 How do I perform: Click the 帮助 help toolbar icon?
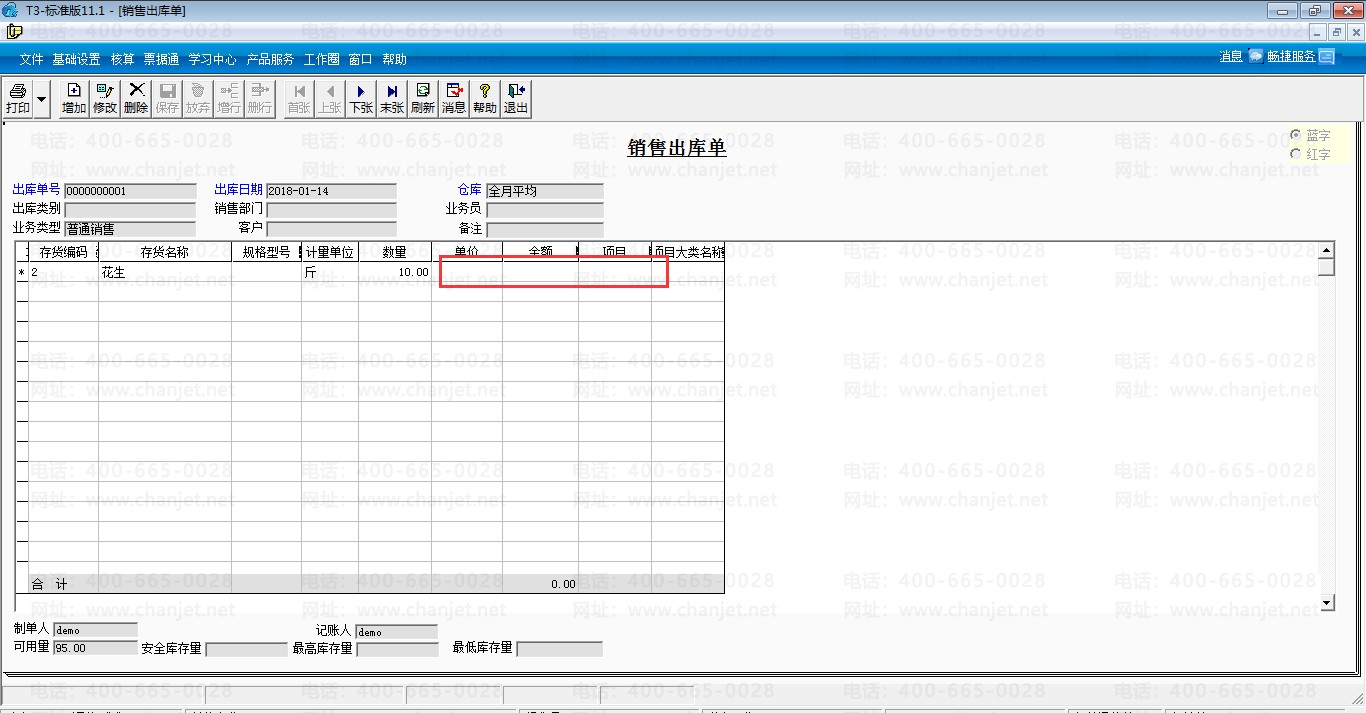pyautogui.click(x=485, y=98)
